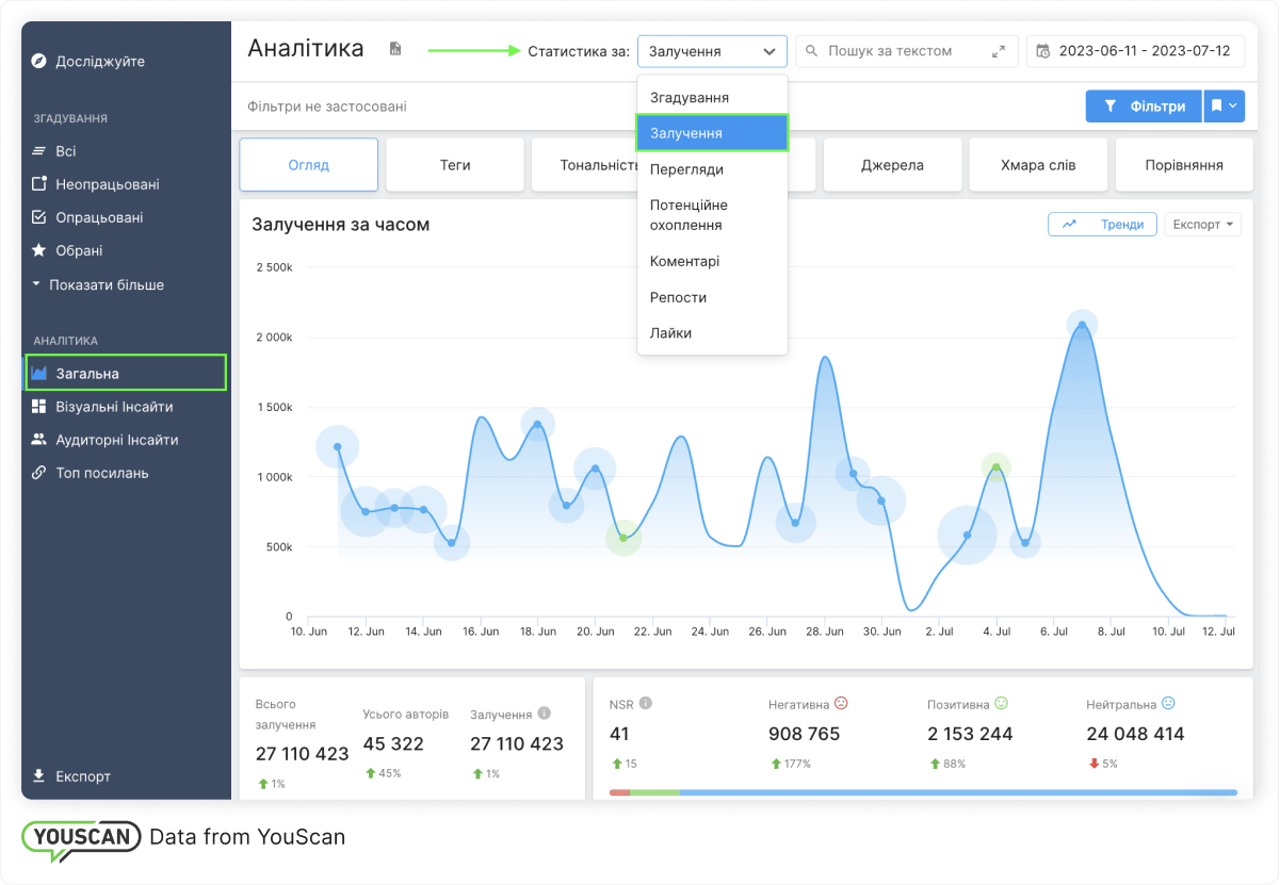Open Топ посилань link icon item

[101, 473]
